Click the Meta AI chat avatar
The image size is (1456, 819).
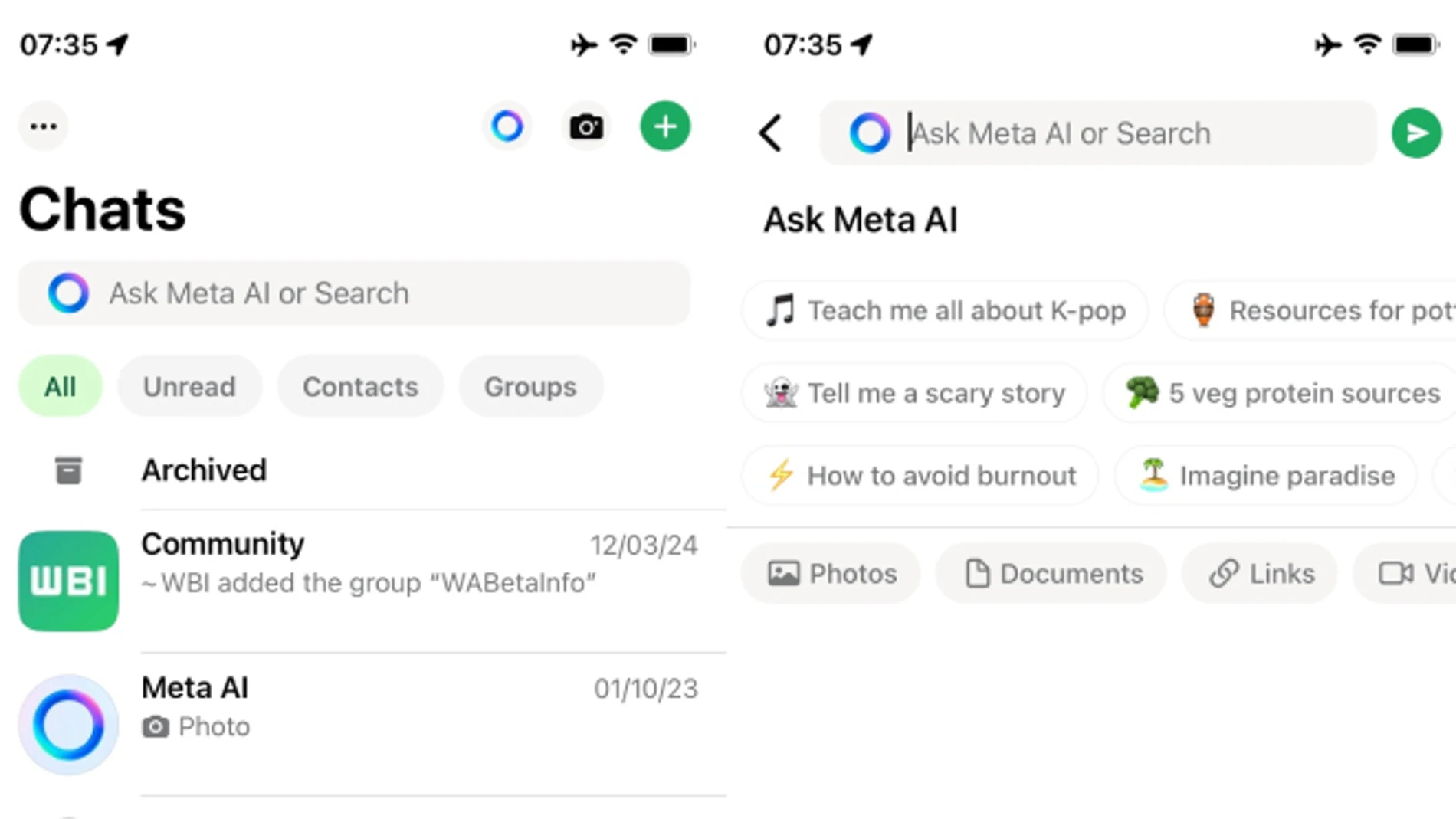pos(68,725)
